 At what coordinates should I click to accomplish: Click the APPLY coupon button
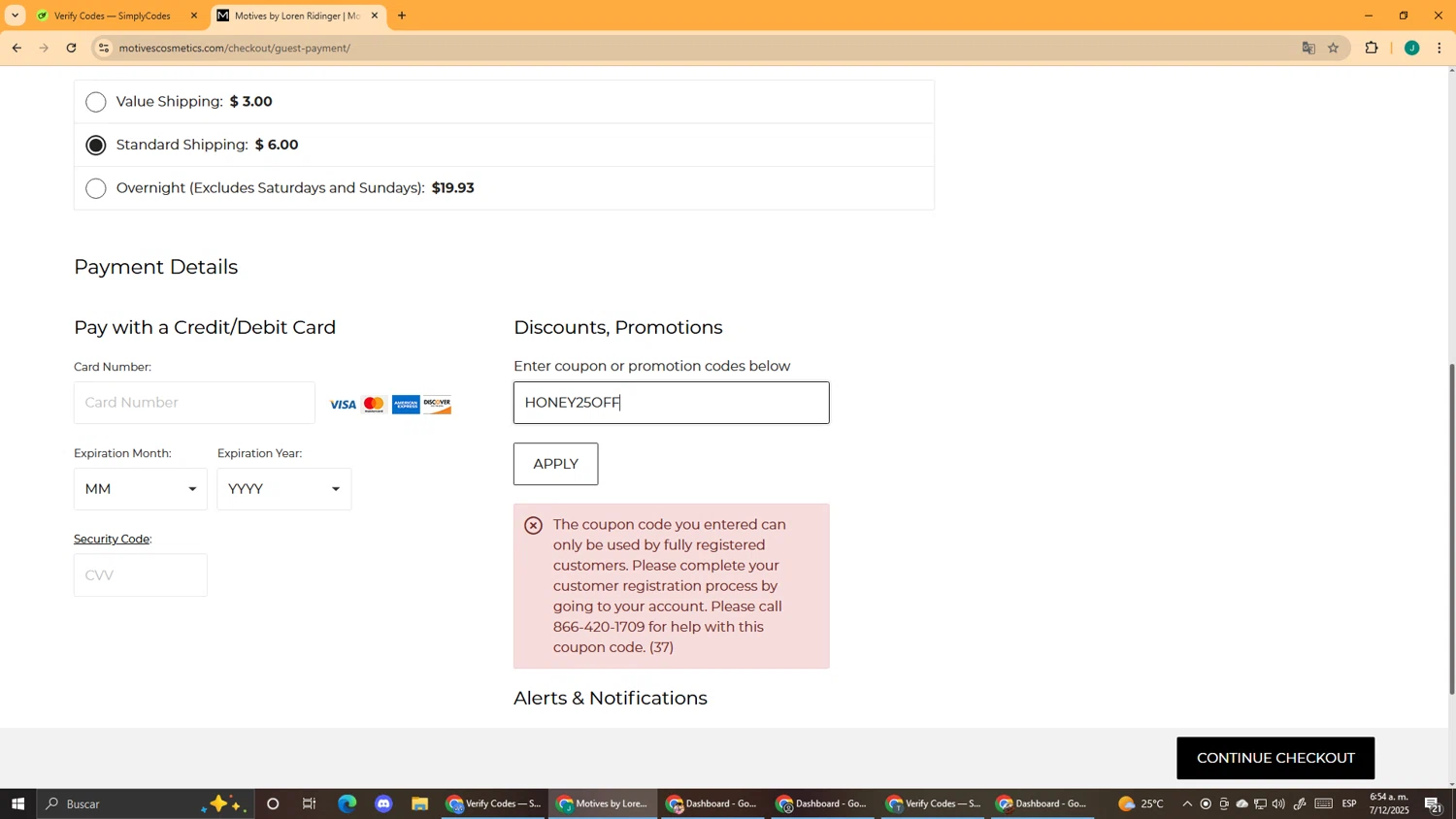click(x=556, y=464)
